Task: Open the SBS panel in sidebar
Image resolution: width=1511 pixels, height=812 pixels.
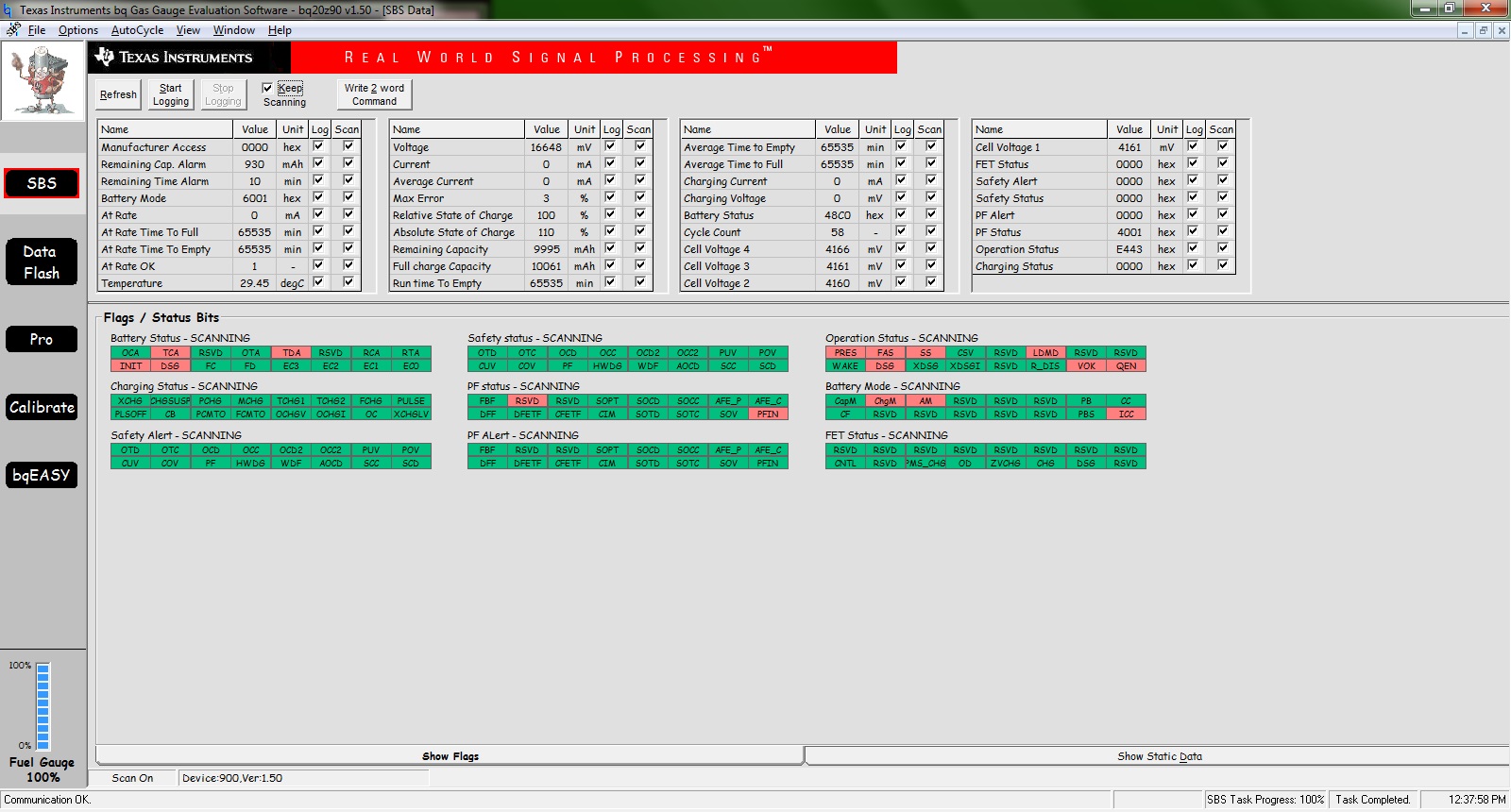Action: coord(42,183)
